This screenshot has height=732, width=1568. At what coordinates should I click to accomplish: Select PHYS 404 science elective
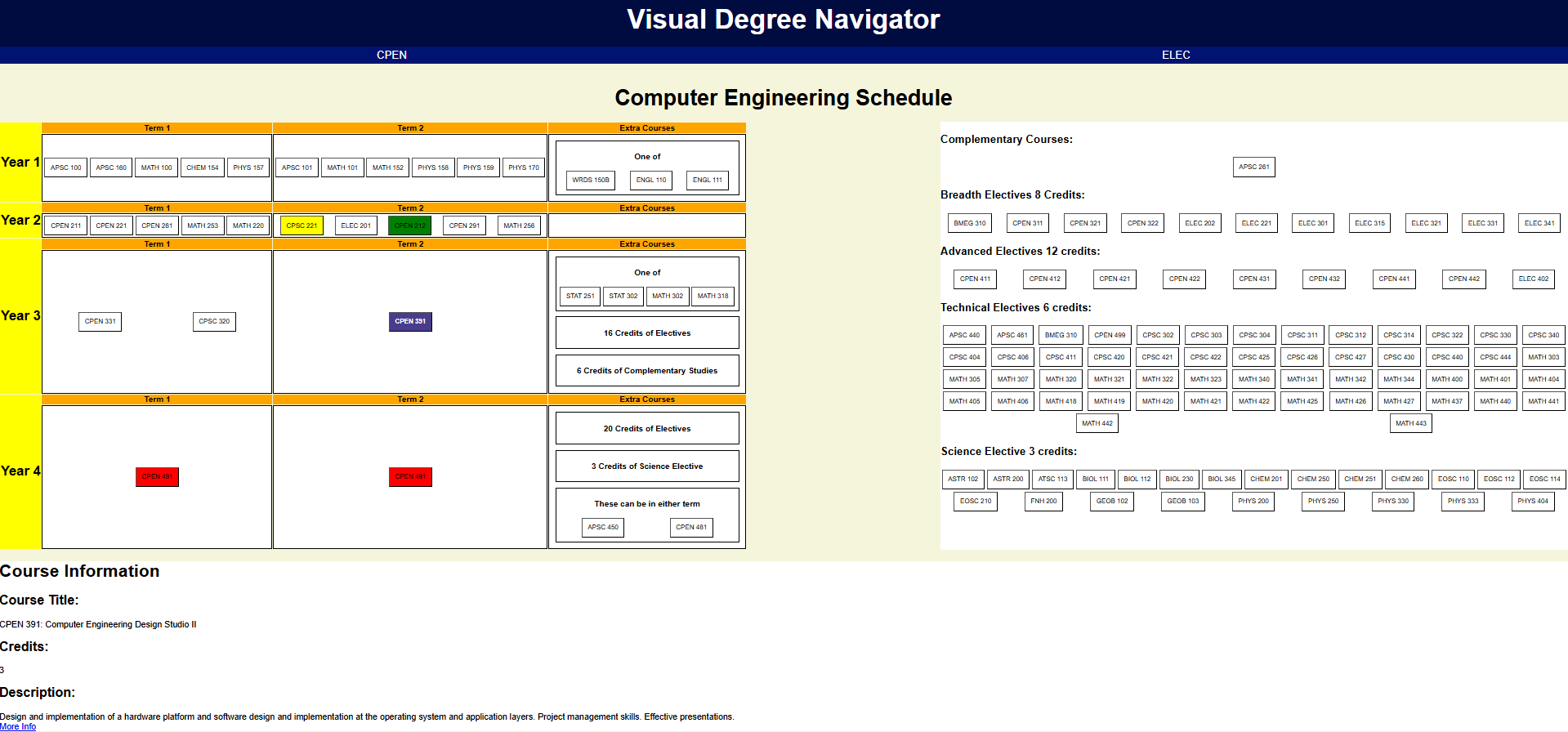tap(1532, 501)
